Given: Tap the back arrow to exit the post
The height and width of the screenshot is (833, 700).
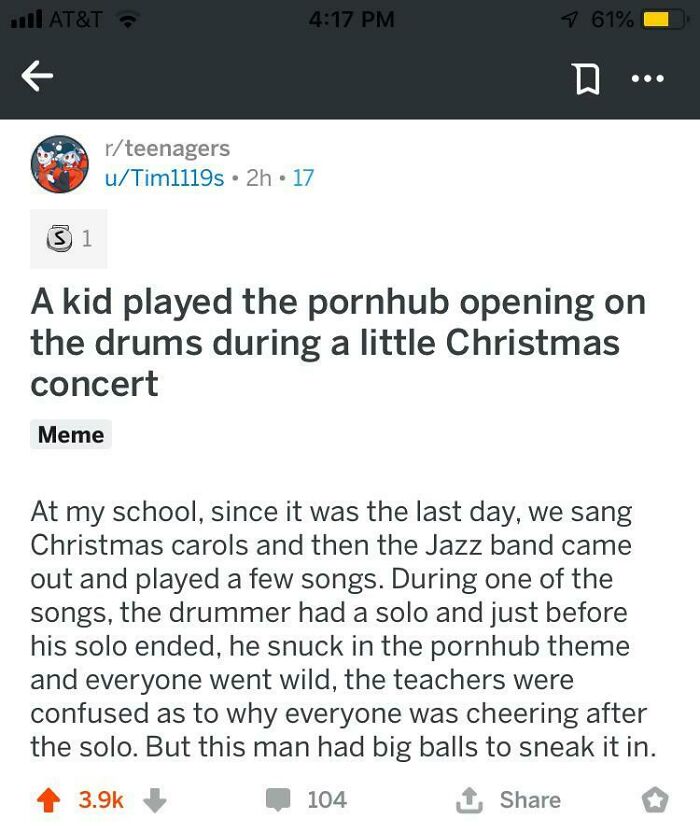Looking at the screenshot, I should [37, 75].
